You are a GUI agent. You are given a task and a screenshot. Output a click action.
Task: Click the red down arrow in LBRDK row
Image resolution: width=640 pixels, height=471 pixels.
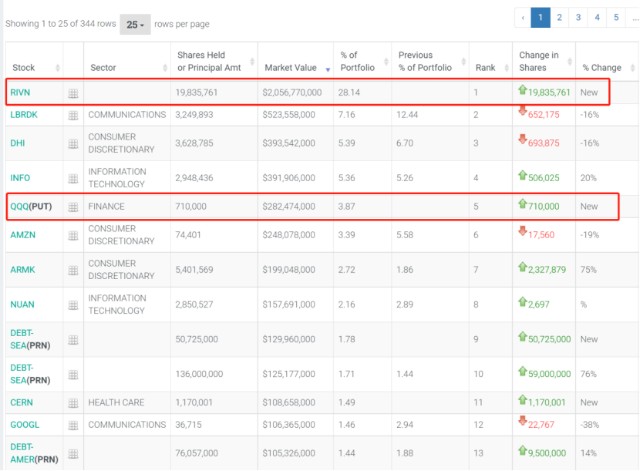522,111
